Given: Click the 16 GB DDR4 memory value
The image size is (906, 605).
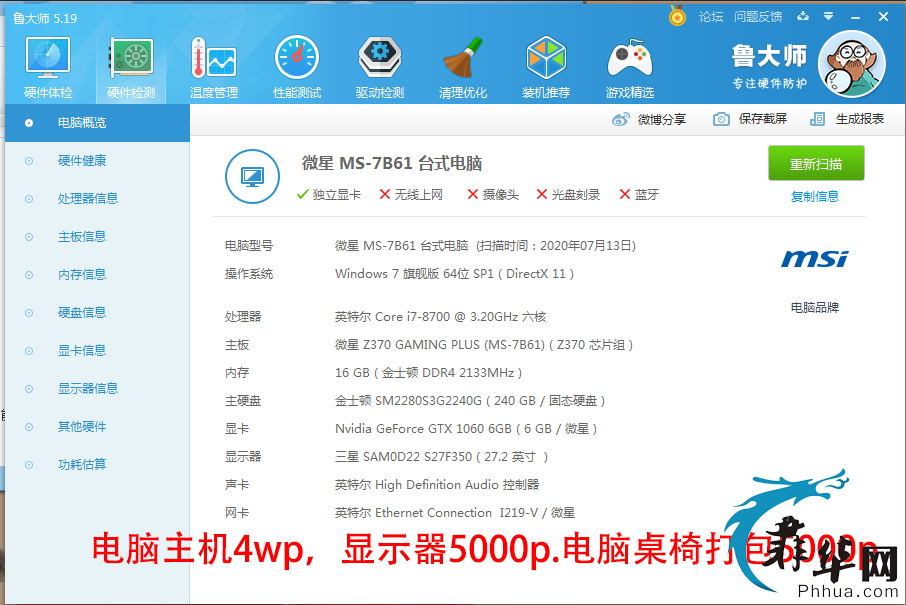Looking at the screenshot, I should (x=428, y=373).
